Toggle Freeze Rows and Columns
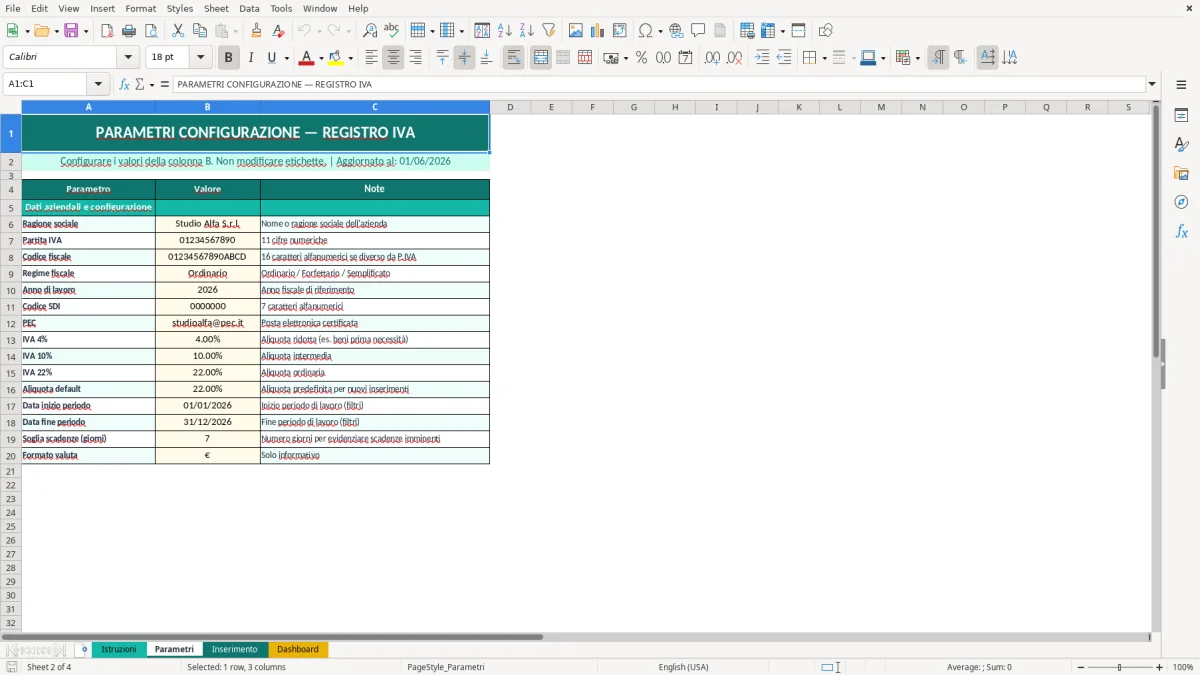1200x675 pixels. click(x=769, y=31)
